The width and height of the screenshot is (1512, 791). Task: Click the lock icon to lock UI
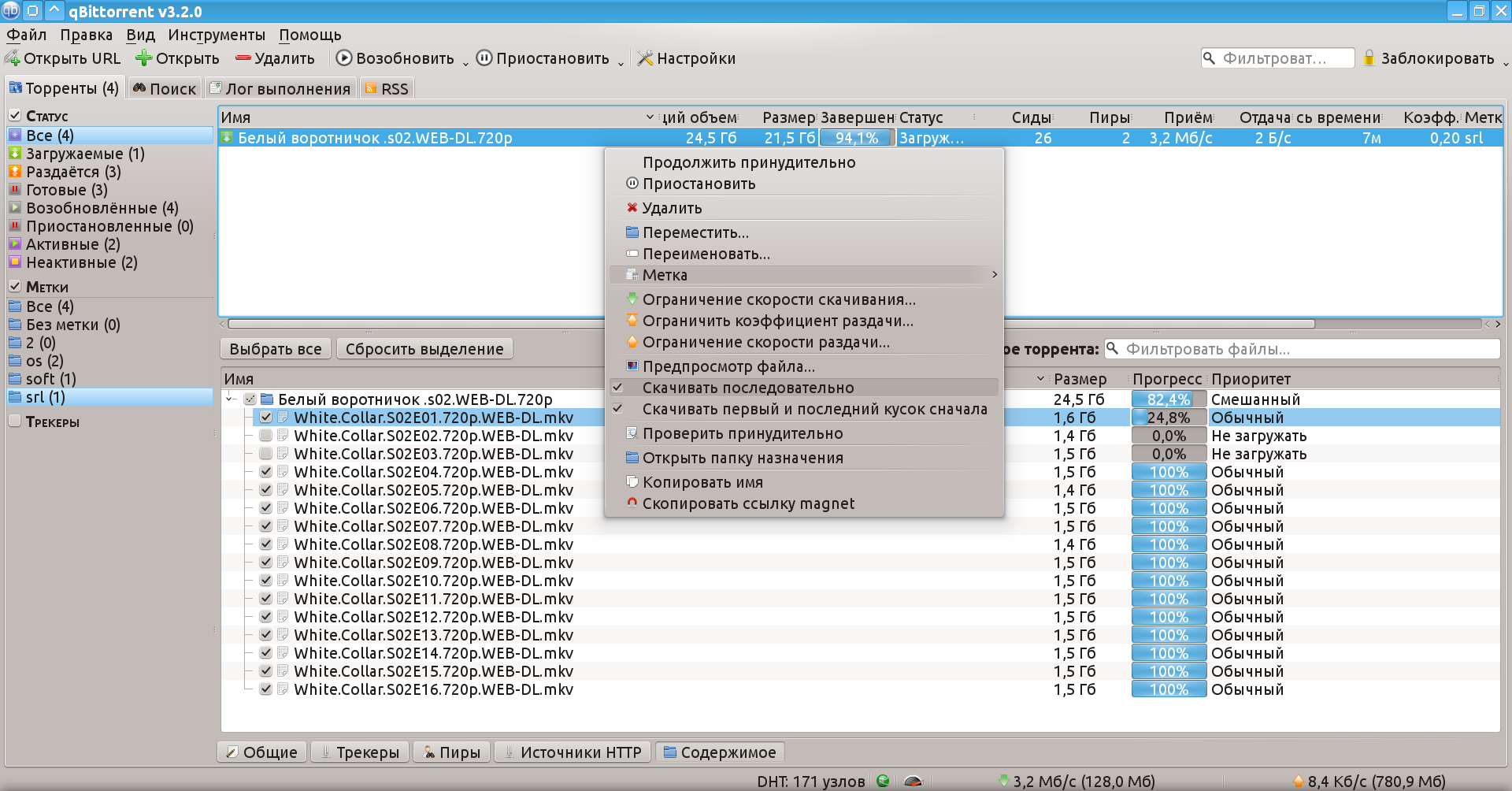[x=1369, y=58]
